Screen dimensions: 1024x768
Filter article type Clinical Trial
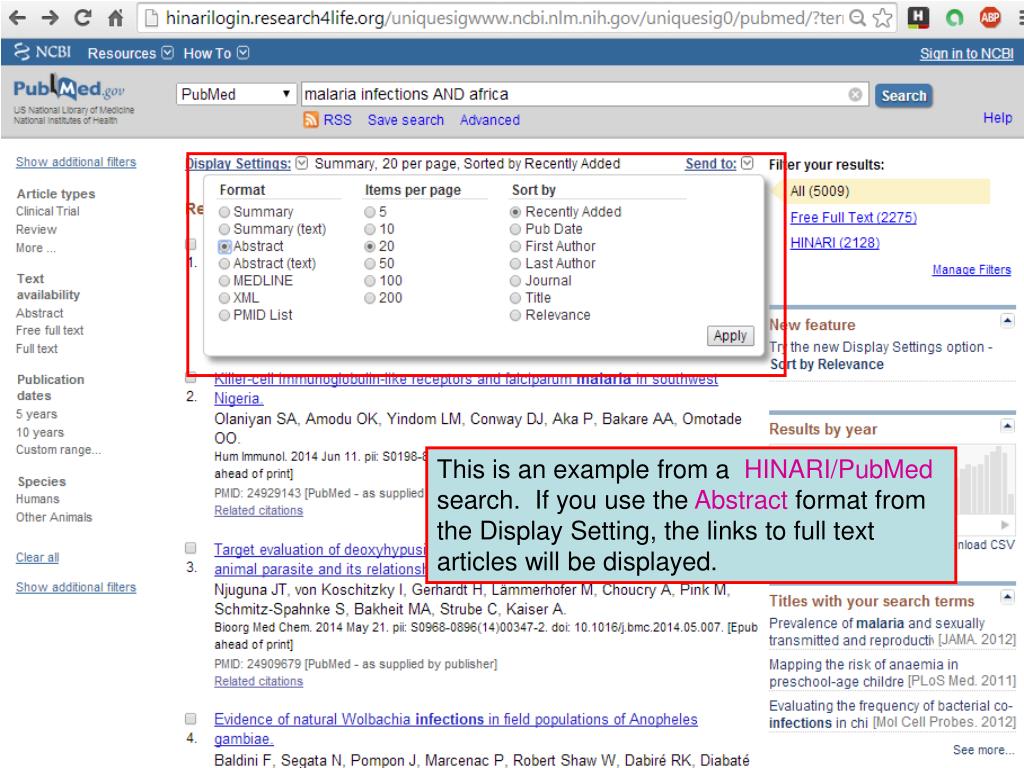click(x=48, y=212)
